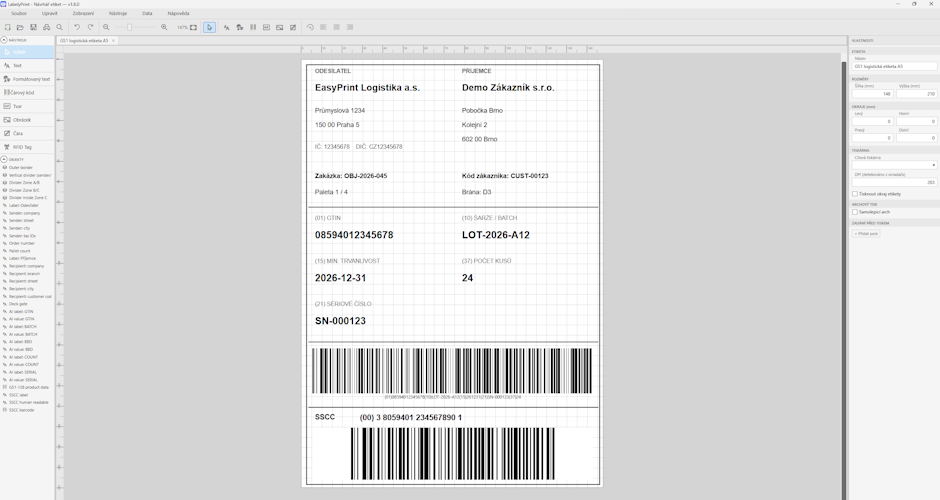Click the Save diskette icon
The image size is (940, 500).
[x=33, y=27]
